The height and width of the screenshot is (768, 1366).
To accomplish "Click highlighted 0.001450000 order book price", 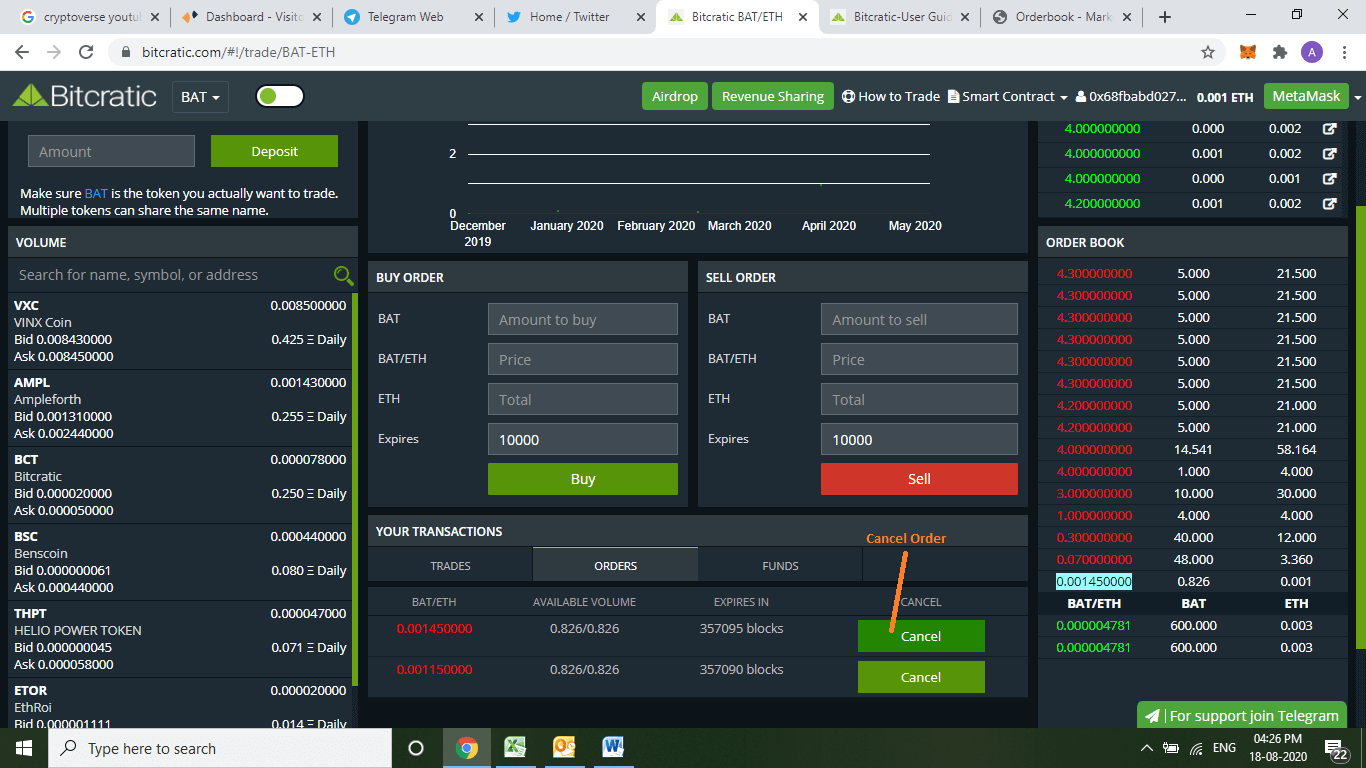I will point(1094,581).
